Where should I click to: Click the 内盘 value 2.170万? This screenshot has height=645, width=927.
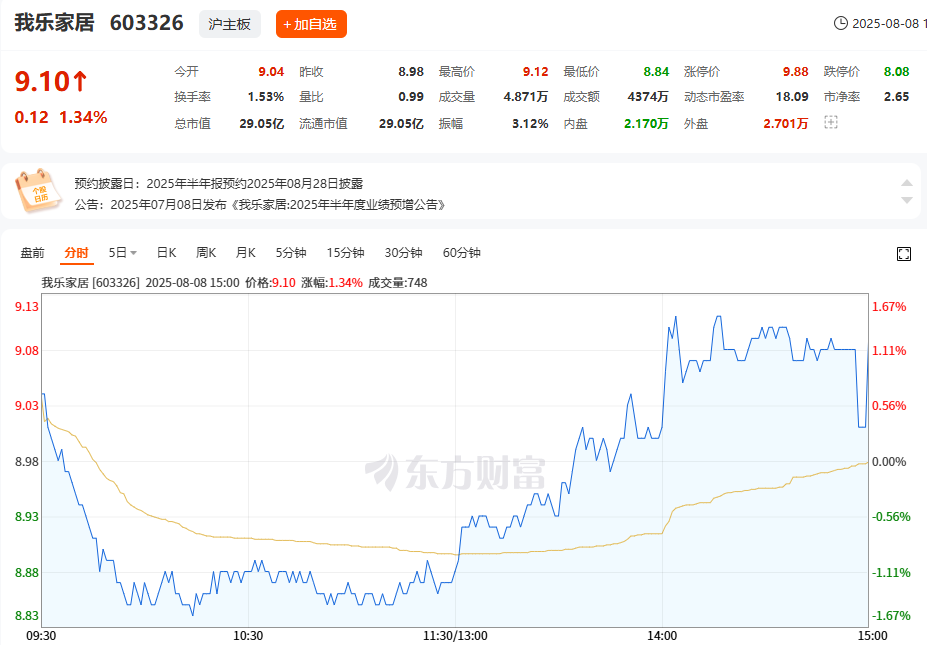[x=646, y=124]
